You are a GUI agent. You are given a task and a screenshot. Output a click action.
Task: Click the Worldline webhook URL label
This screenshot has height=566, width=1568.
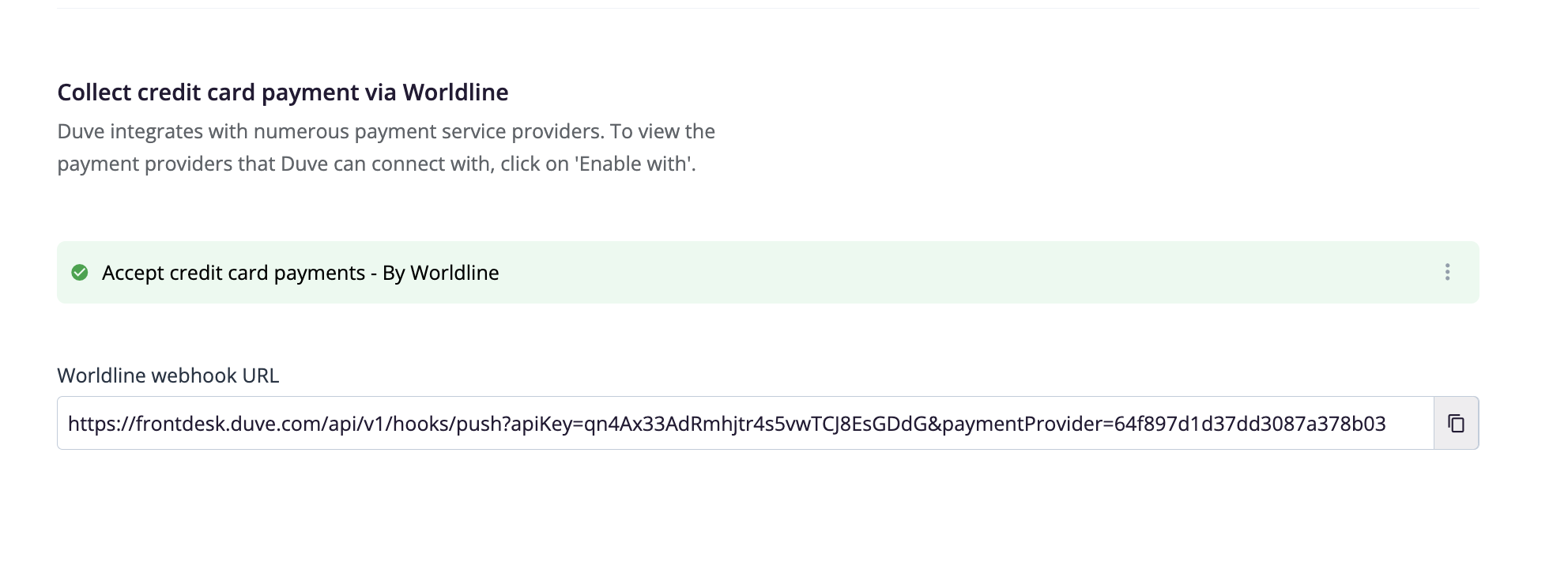(x=168, y=375)
